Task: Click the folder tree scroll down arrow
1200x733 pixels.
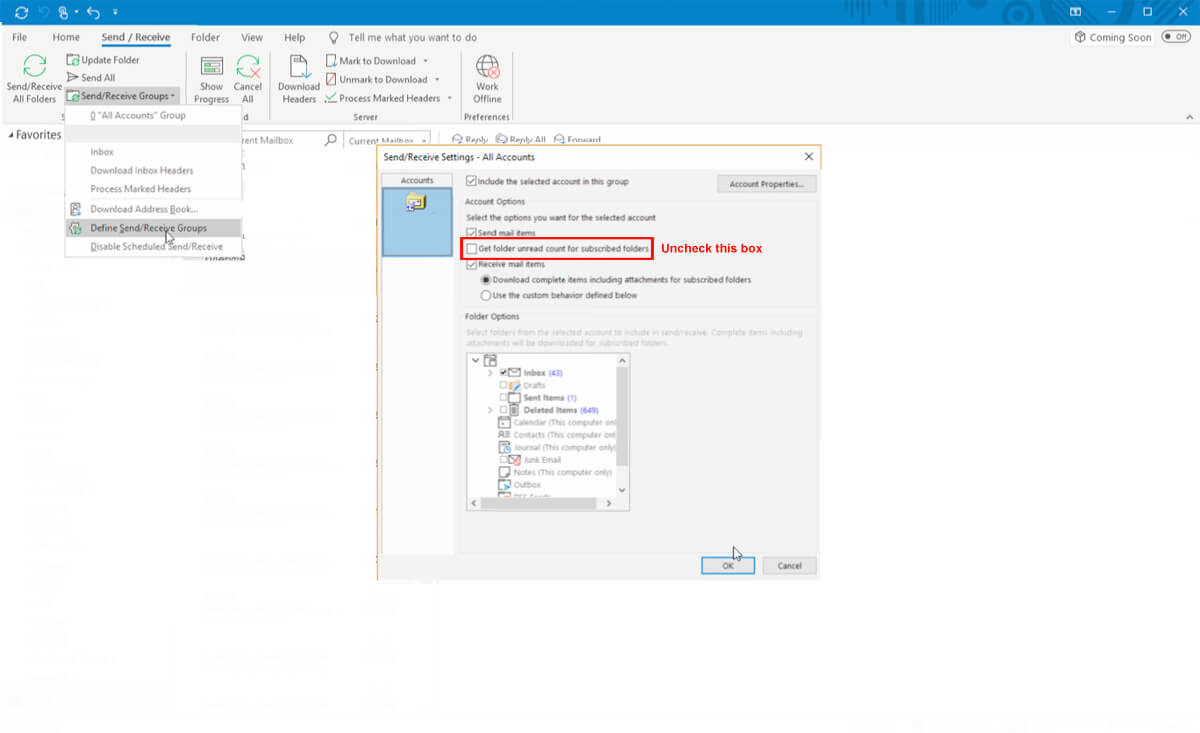Action: tap(622, 490)
